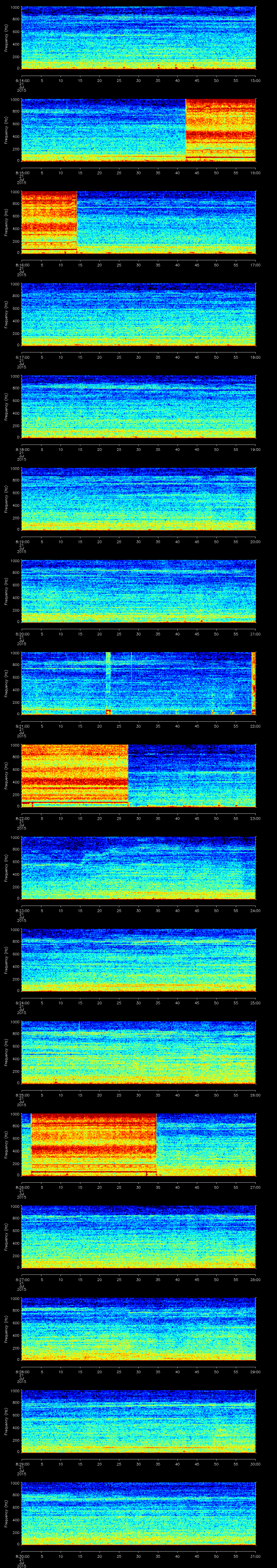This screenshot has width=277, height=1568.
Task: Select the red noise block in 8:16 spectrogram
Action: coord(49,222)
